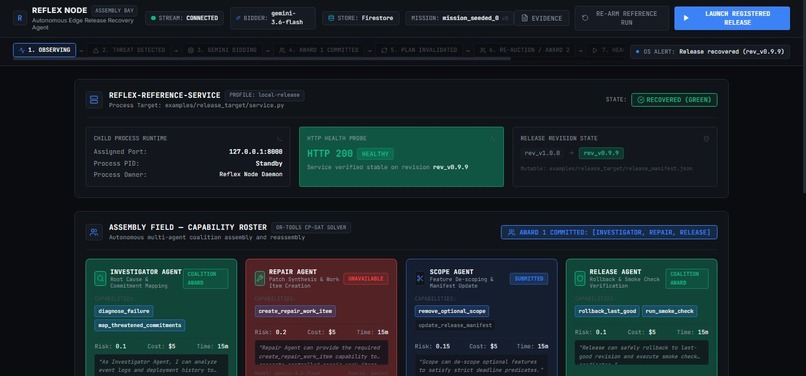
Task: Click the Investigator Agent bid quote text
Action: coord(161,366)
